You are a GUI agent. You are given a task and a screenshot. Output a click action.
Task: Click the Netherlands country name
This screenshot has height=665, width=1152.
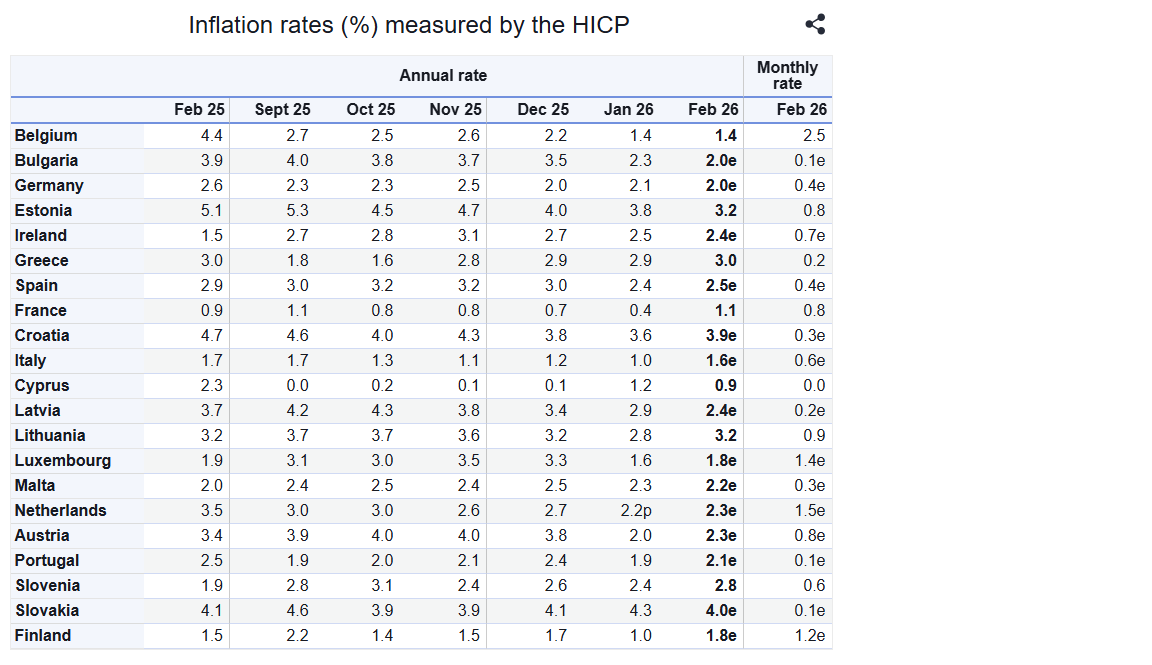pyautogui.click(x=60, y=511)
